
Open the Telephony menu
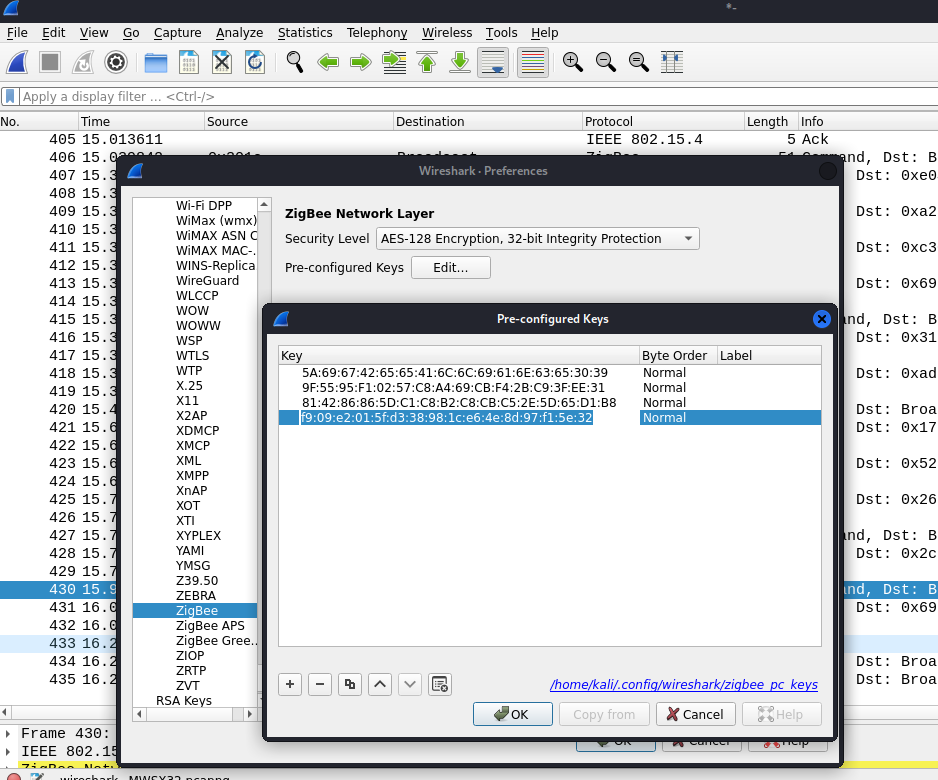pyautogui.click(x=377, y=33)
